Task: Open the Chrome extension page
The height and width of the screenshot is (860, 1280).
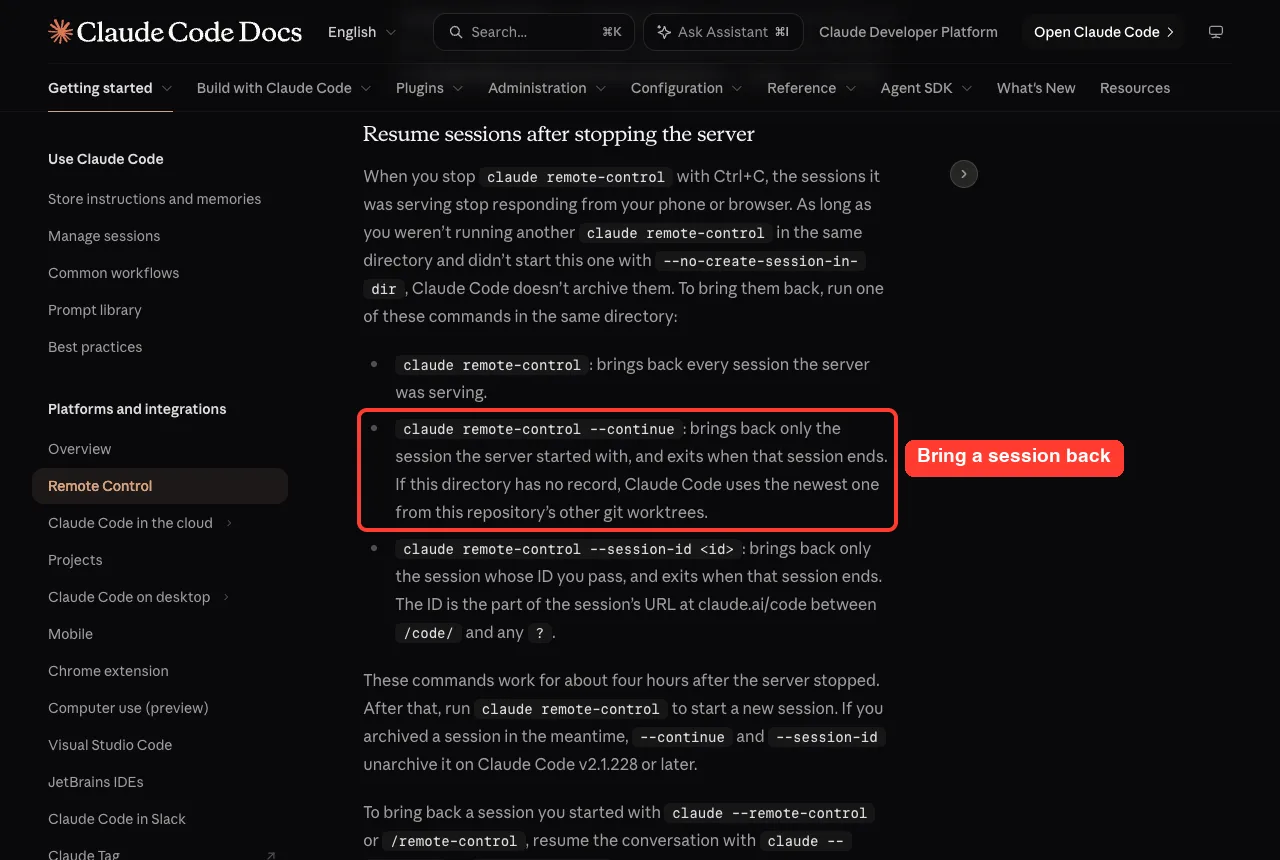Action: pos(108,671)
